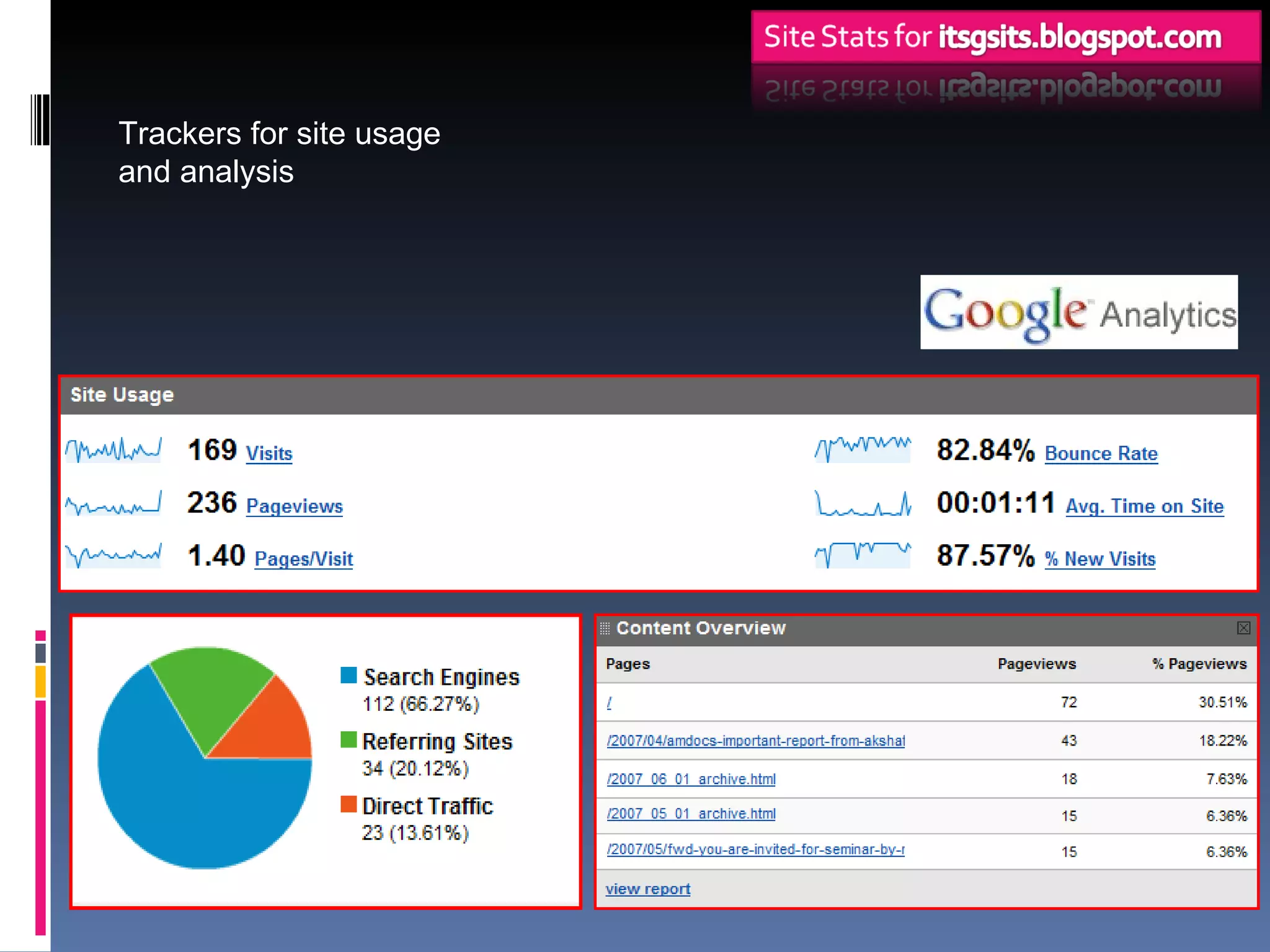
Task: Click the Search Engines legend label
Action: click(442, 677)
